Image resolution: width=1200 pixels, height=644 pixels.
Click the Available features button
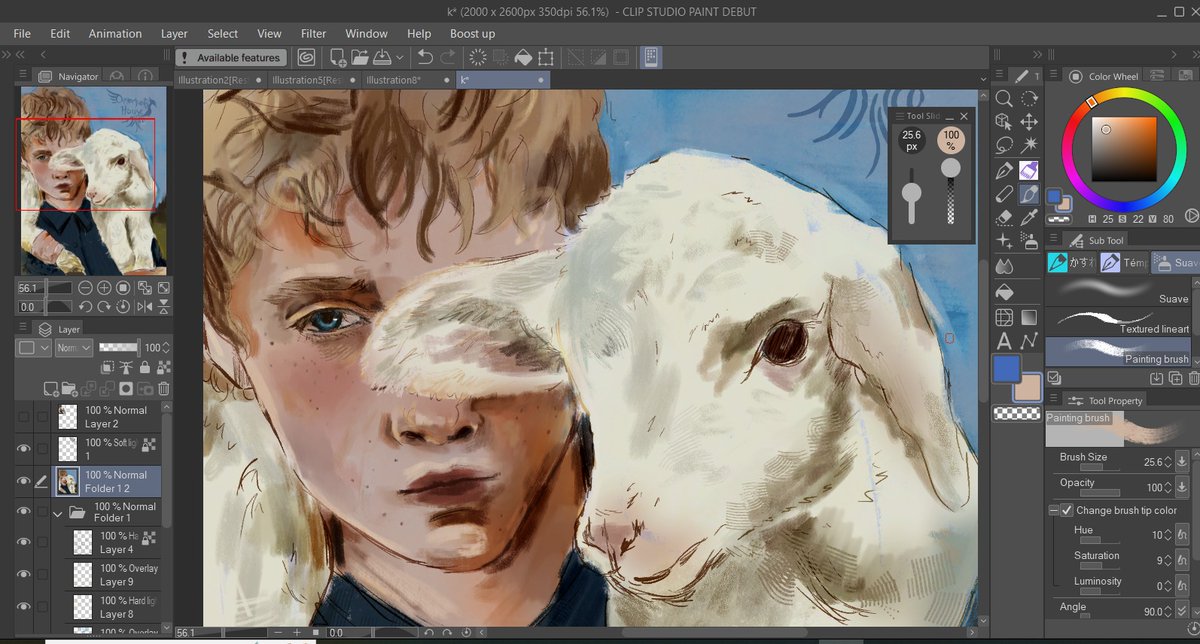click(x=232, y=57)
